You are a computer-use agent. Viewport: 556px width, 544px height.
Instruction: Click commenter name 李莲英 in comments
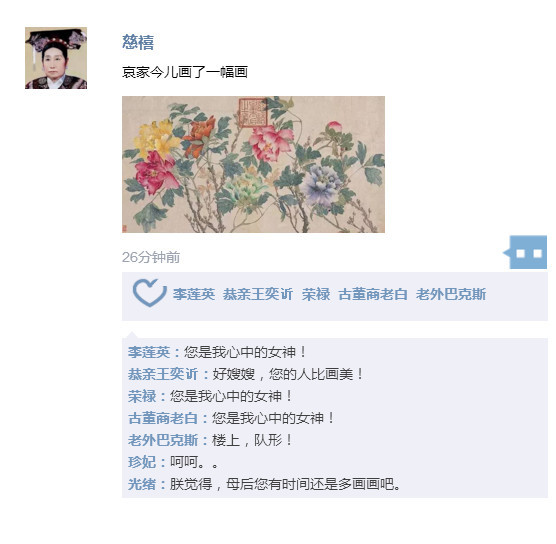click(149, 352)
